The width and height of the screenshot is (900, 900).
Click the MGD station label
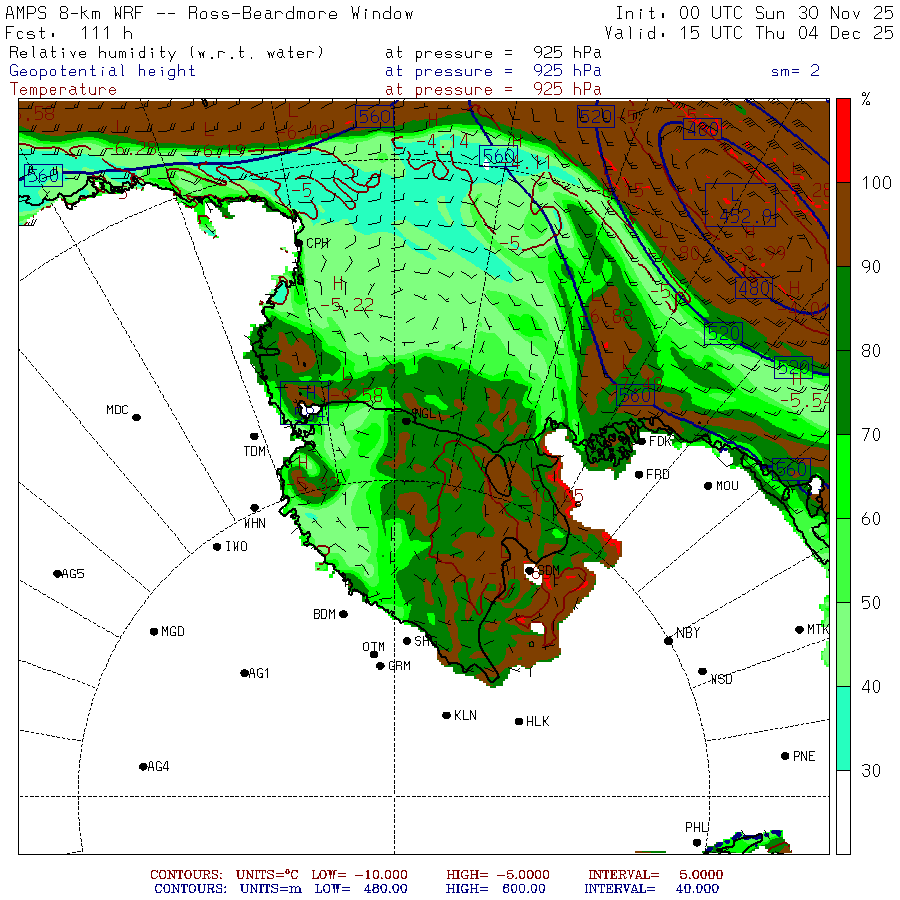pyautogui.click(x=173, y=631)
